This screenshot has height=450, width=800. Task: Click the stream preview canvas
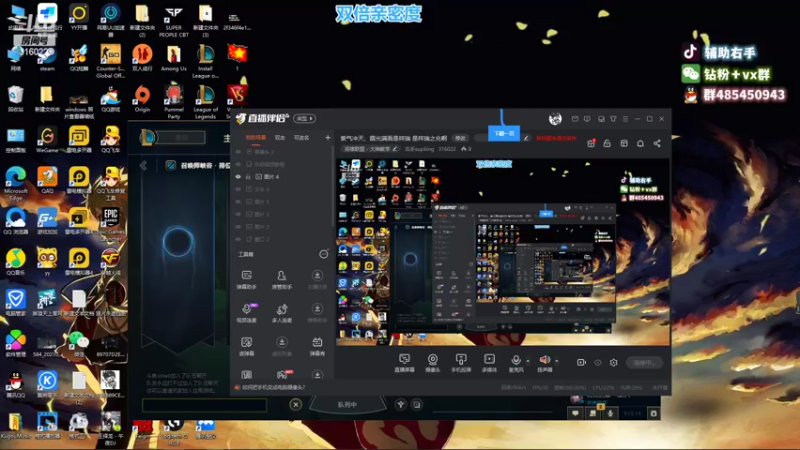pyautogui.click(x=503, y=252)
